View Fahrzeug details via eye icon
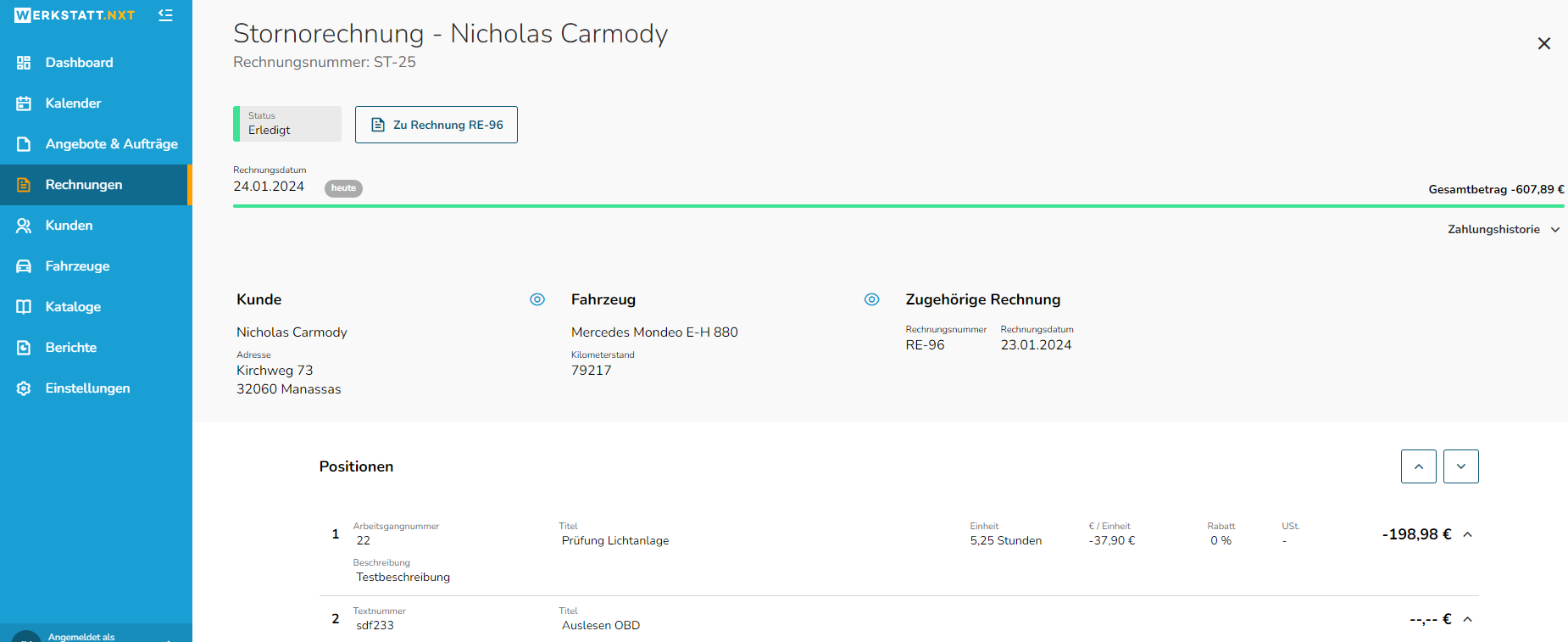 (871, 299)
